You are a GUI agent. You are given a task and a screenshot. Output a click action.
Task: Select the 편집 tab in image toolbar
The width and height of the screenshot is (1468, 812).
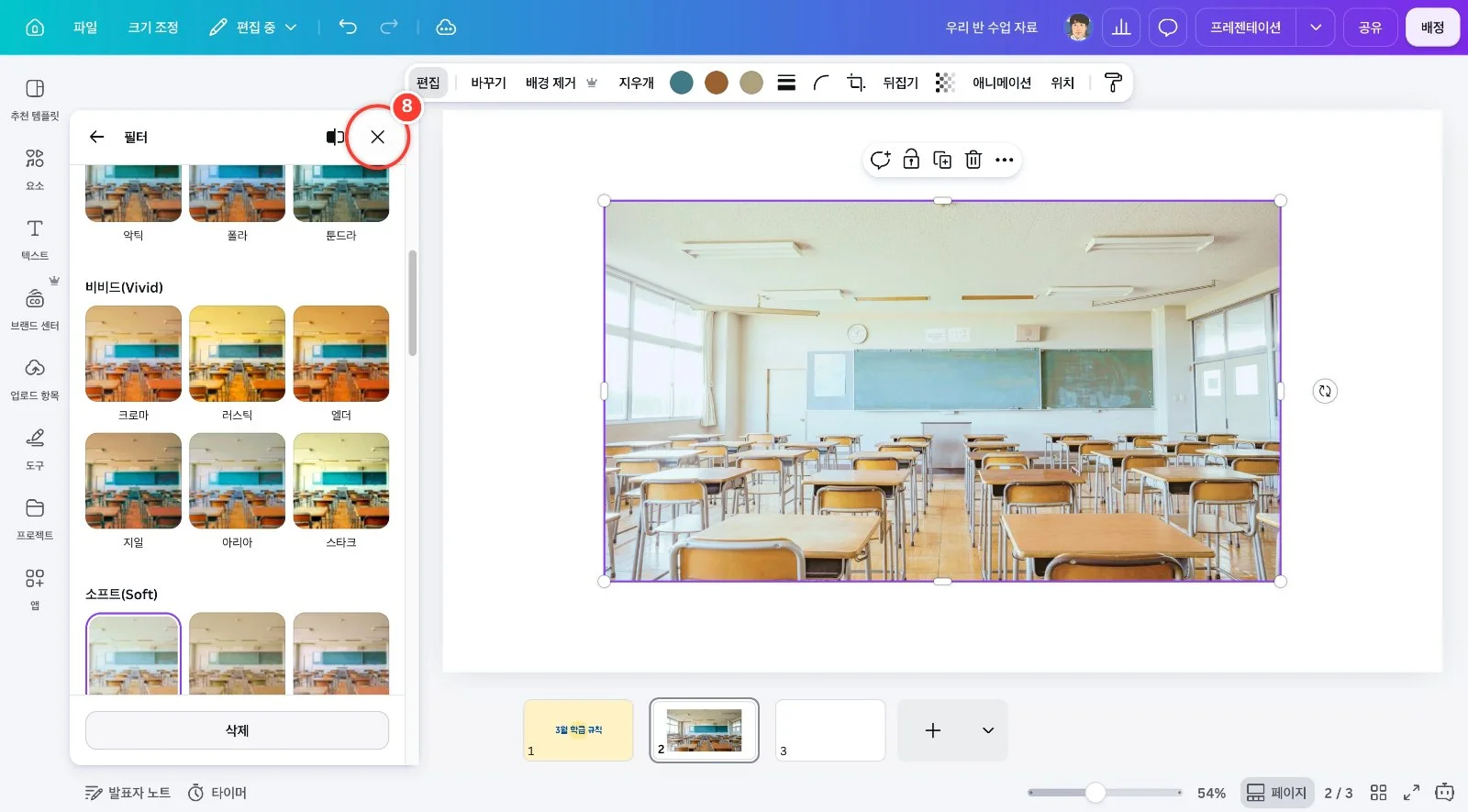(428, 83)
